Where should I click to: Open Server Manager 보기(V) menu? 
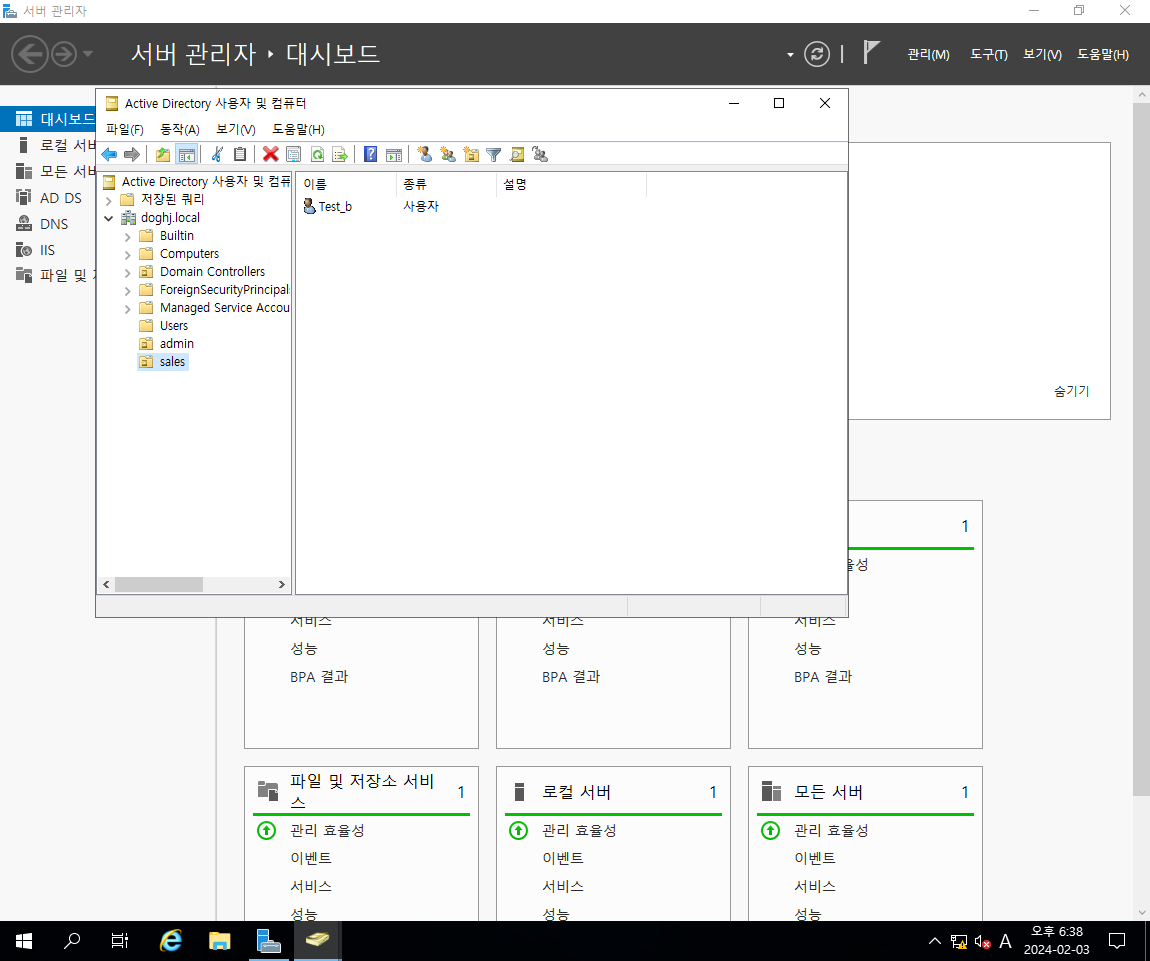point(1042,54)
